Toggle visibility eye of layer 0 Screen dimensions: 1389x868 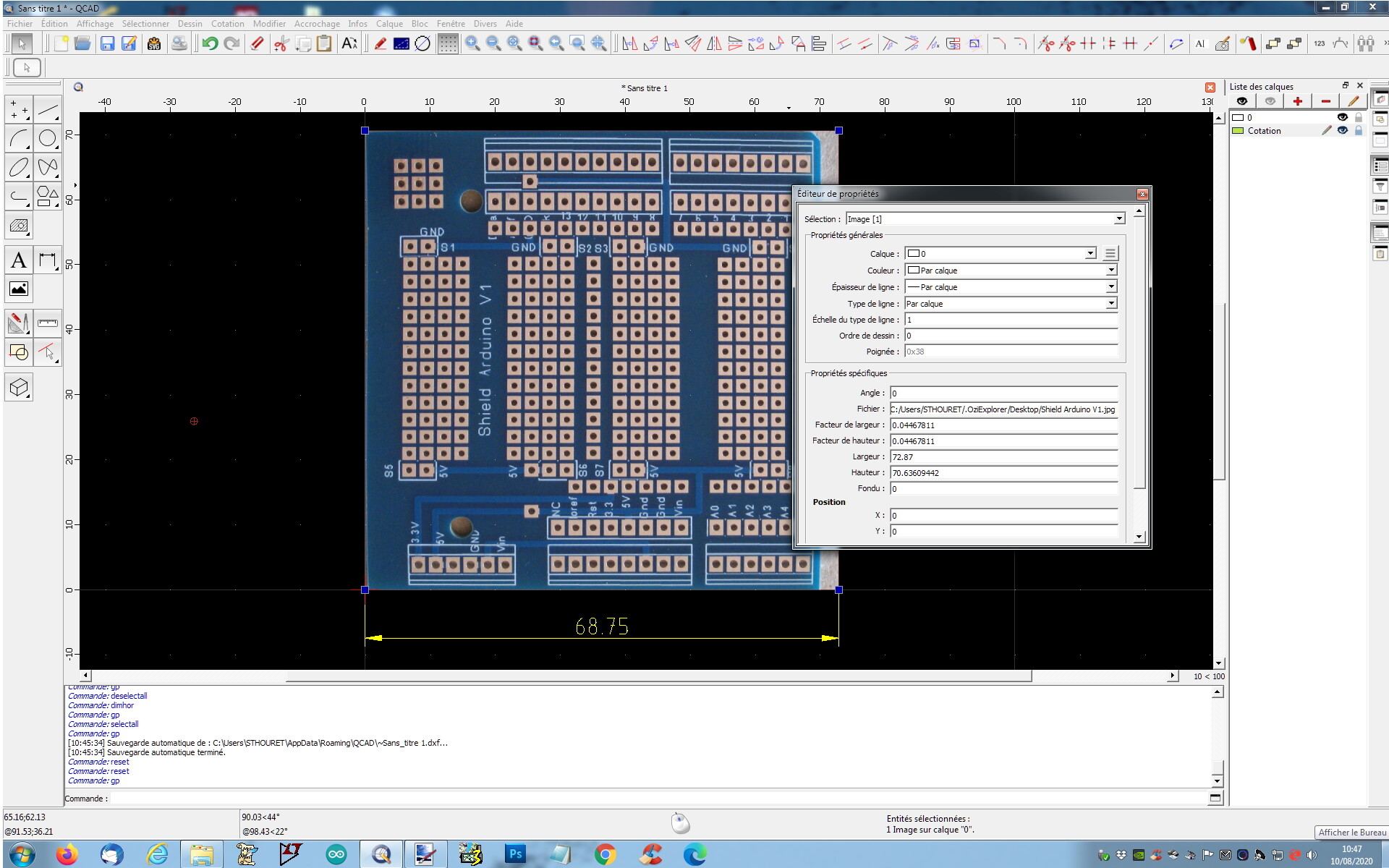(x=1343, y=117)
